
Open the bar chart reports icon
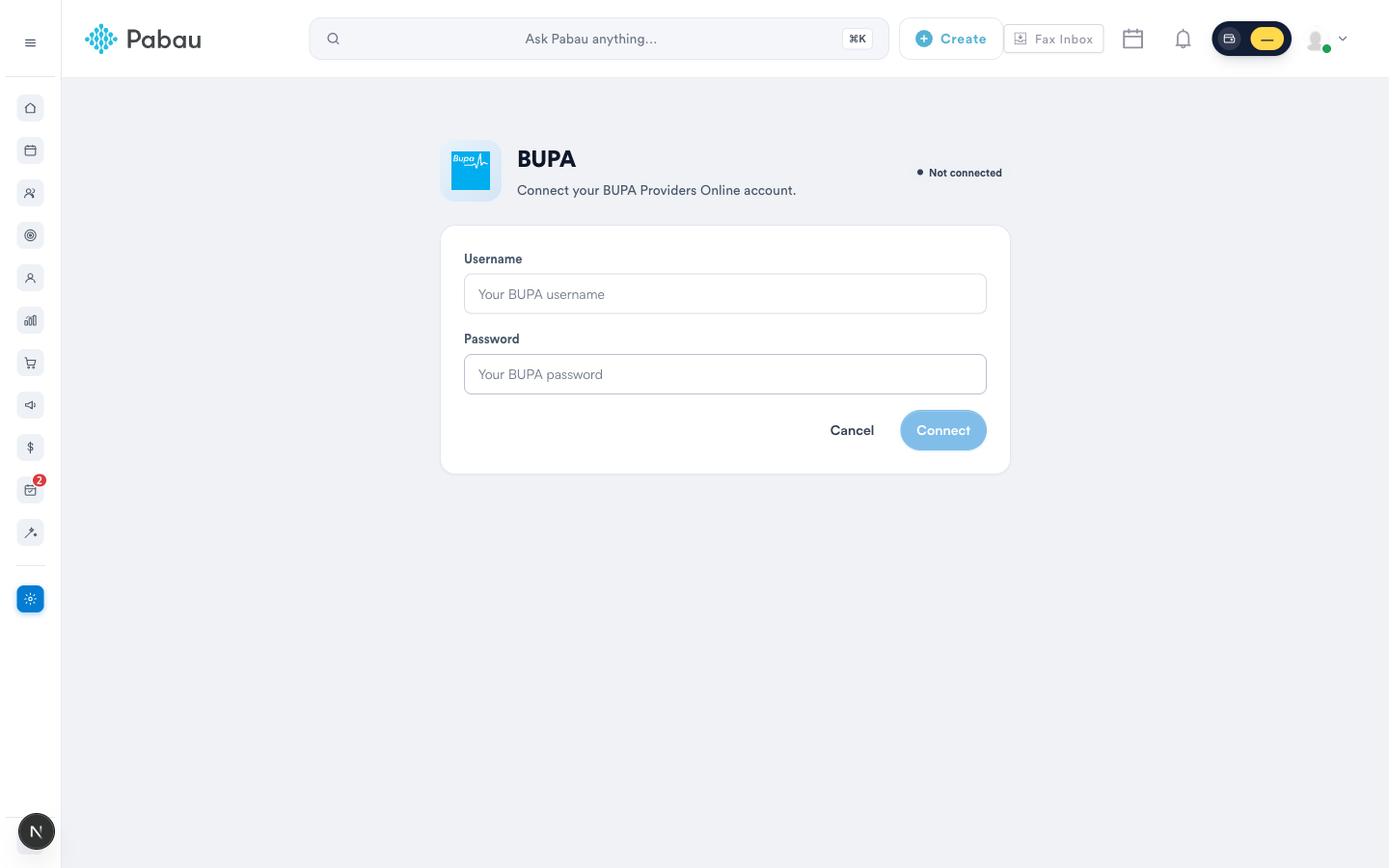click(31, 320)
